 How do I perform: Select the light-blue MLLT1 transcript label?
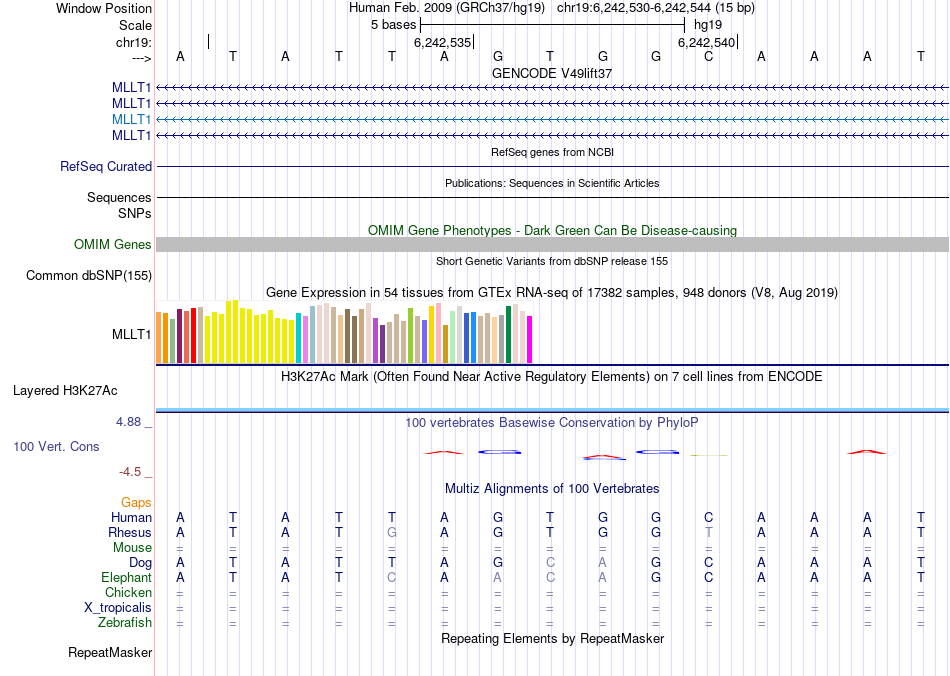click(131, 119)
